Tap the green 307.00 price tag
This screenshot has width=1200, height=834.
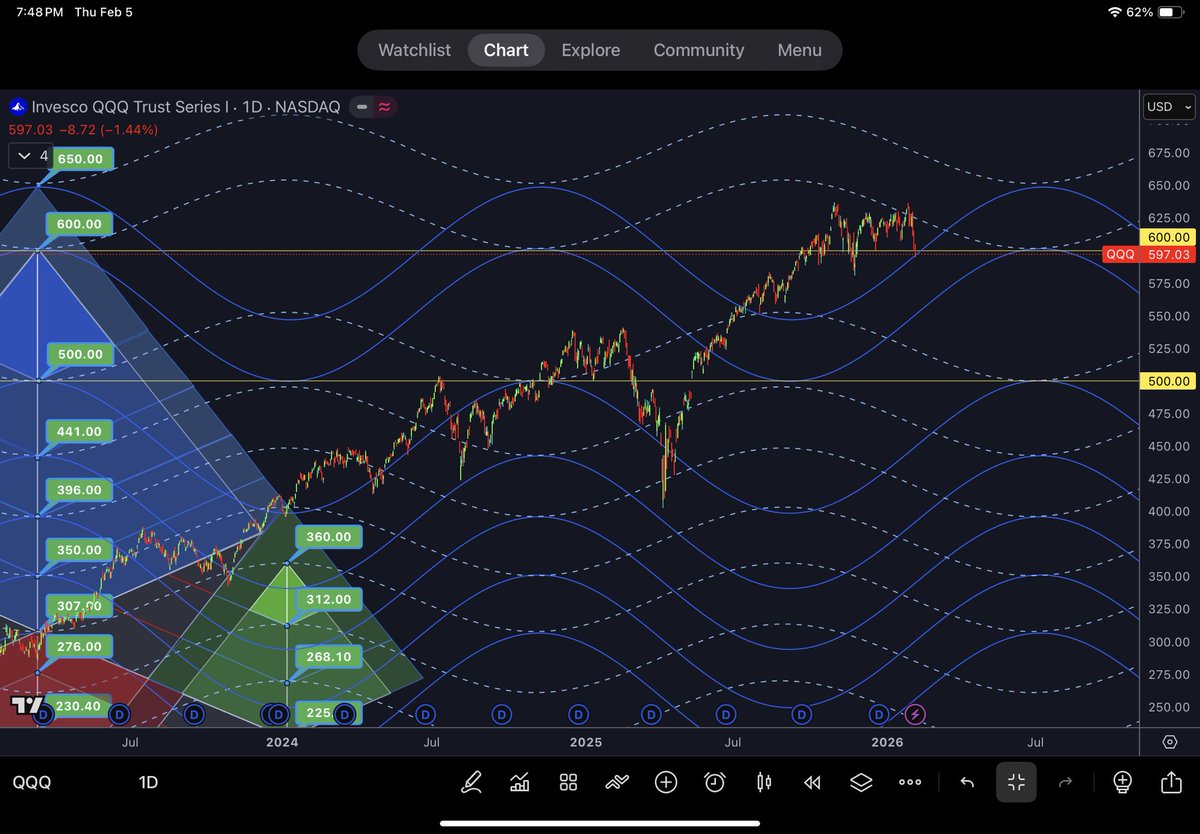pyautogui.click(x=80, y=607)
